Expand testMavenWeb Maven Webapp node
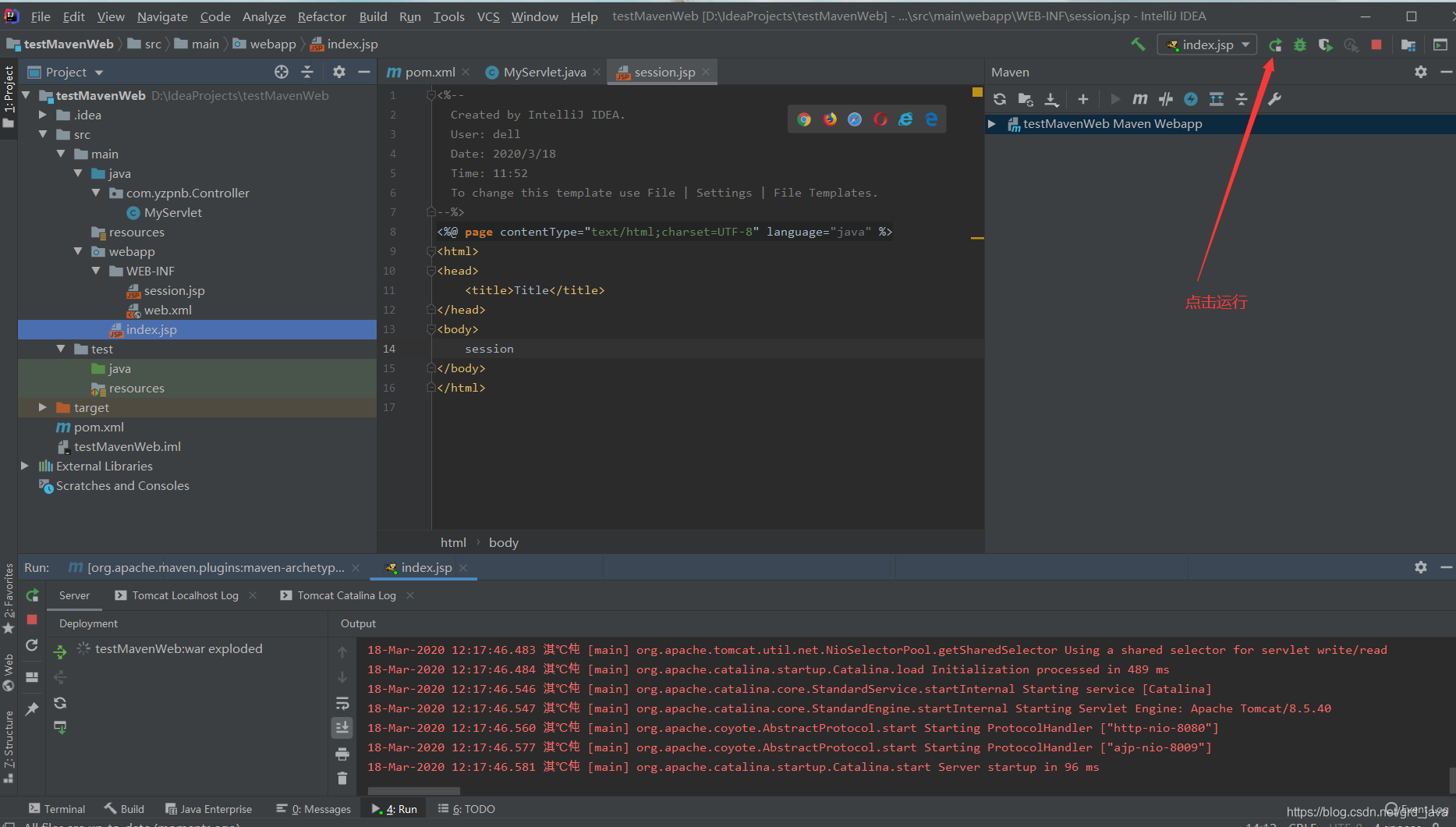1456x827 pixels. pyautogui.click(x=992, y=124)
